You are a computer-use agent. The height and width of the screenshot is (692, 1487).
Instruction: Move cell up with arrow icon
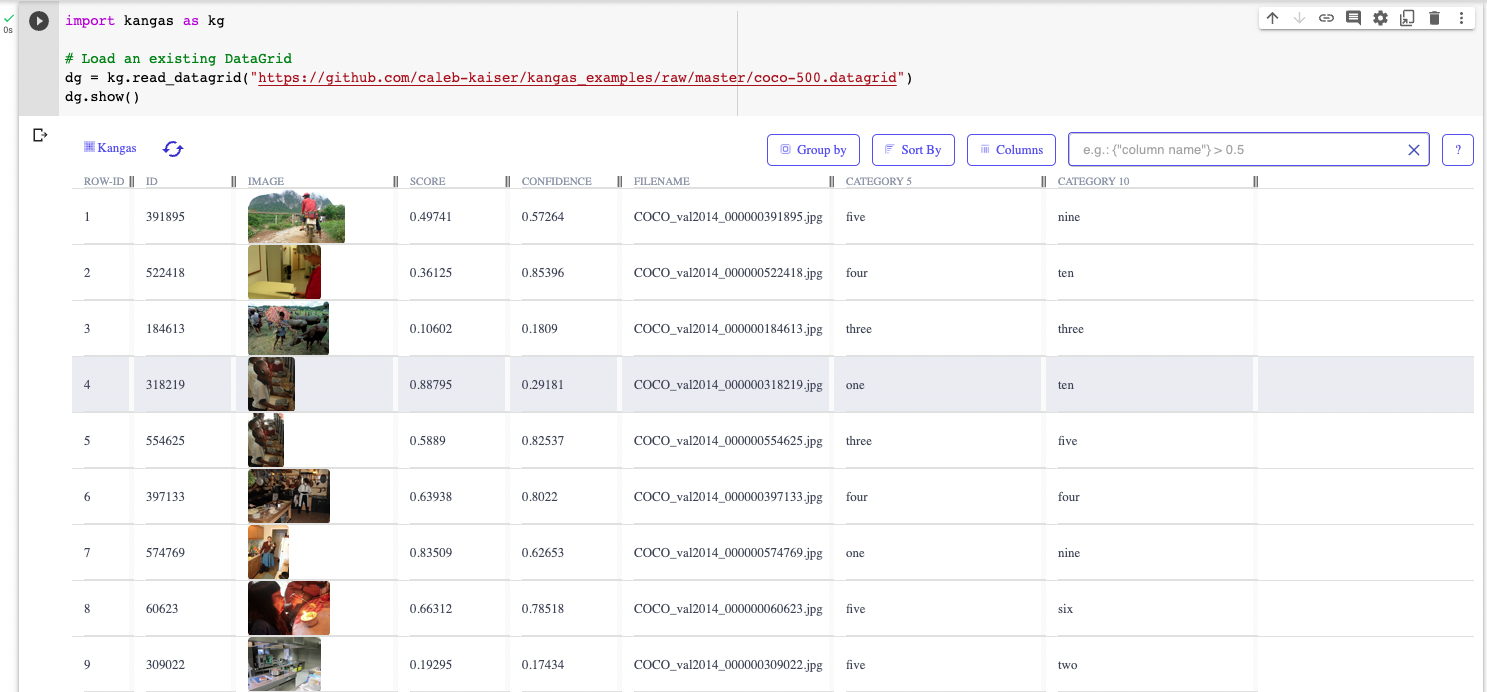(x=1272, y=17)
